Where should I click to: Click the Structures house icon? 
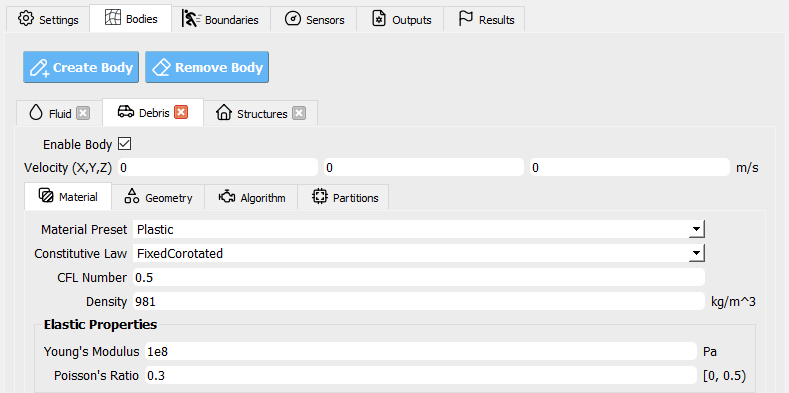click(223, 113)
